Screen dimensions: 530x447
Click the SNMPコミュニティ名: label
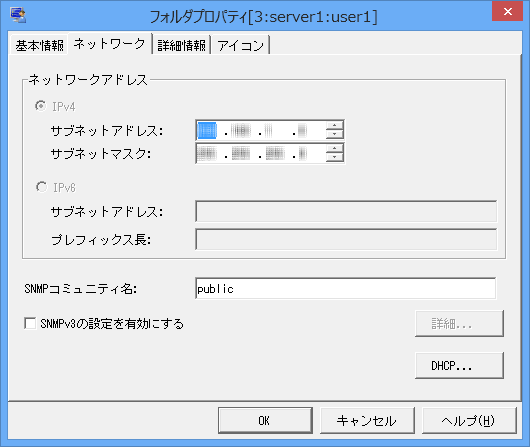[80, 289]
